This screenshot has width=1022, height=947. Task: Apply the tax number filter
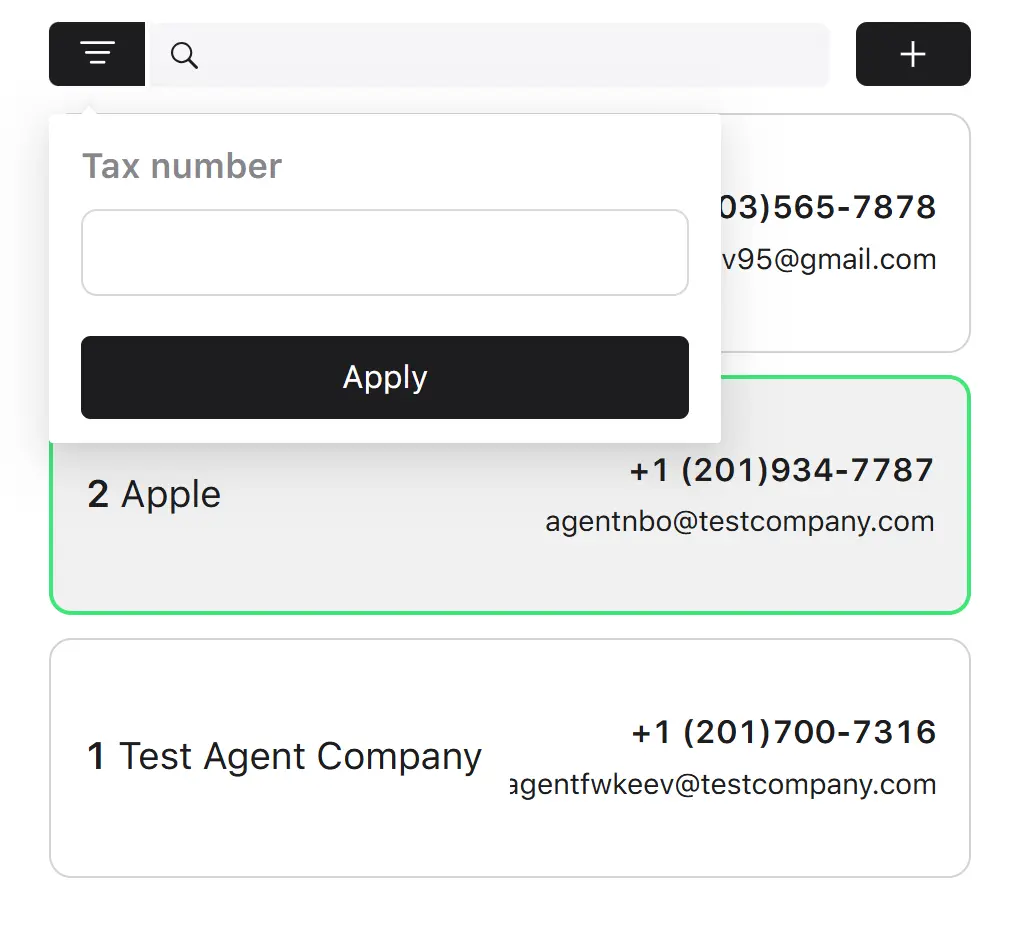(x=385, y=377)
